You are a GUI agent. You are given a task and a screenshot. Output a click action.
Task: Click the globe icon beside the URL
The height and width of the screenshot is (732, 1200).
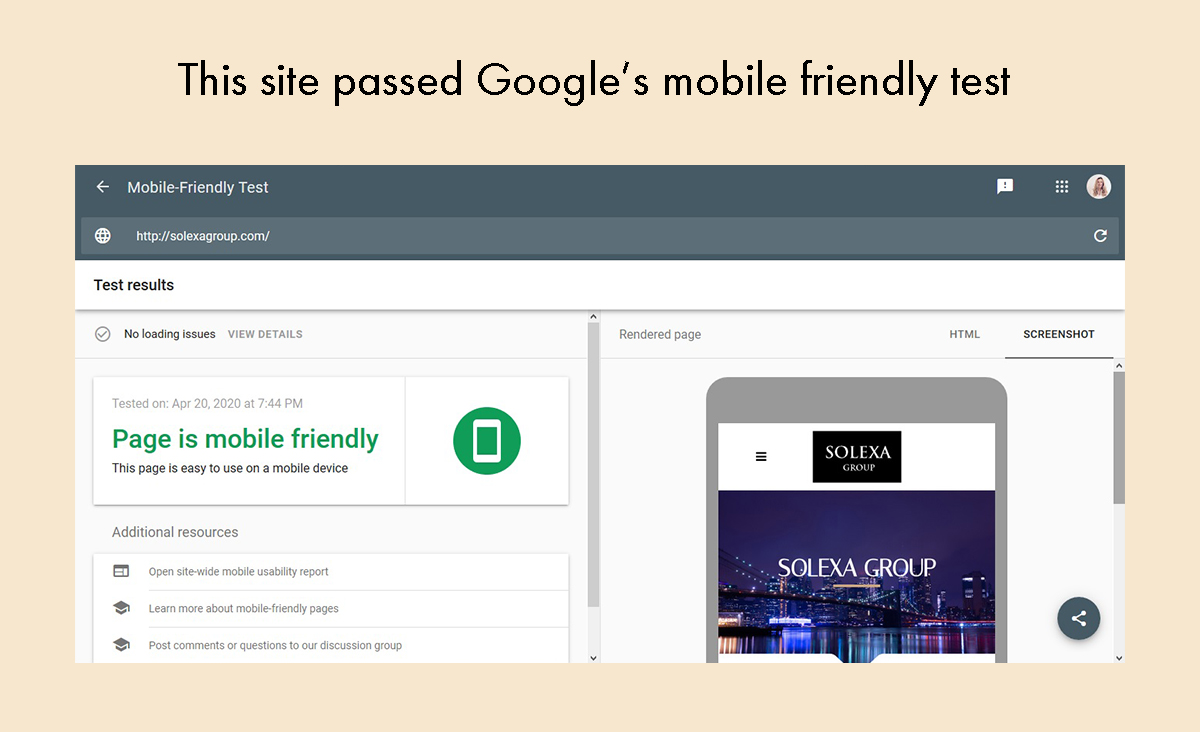[103, 236]
